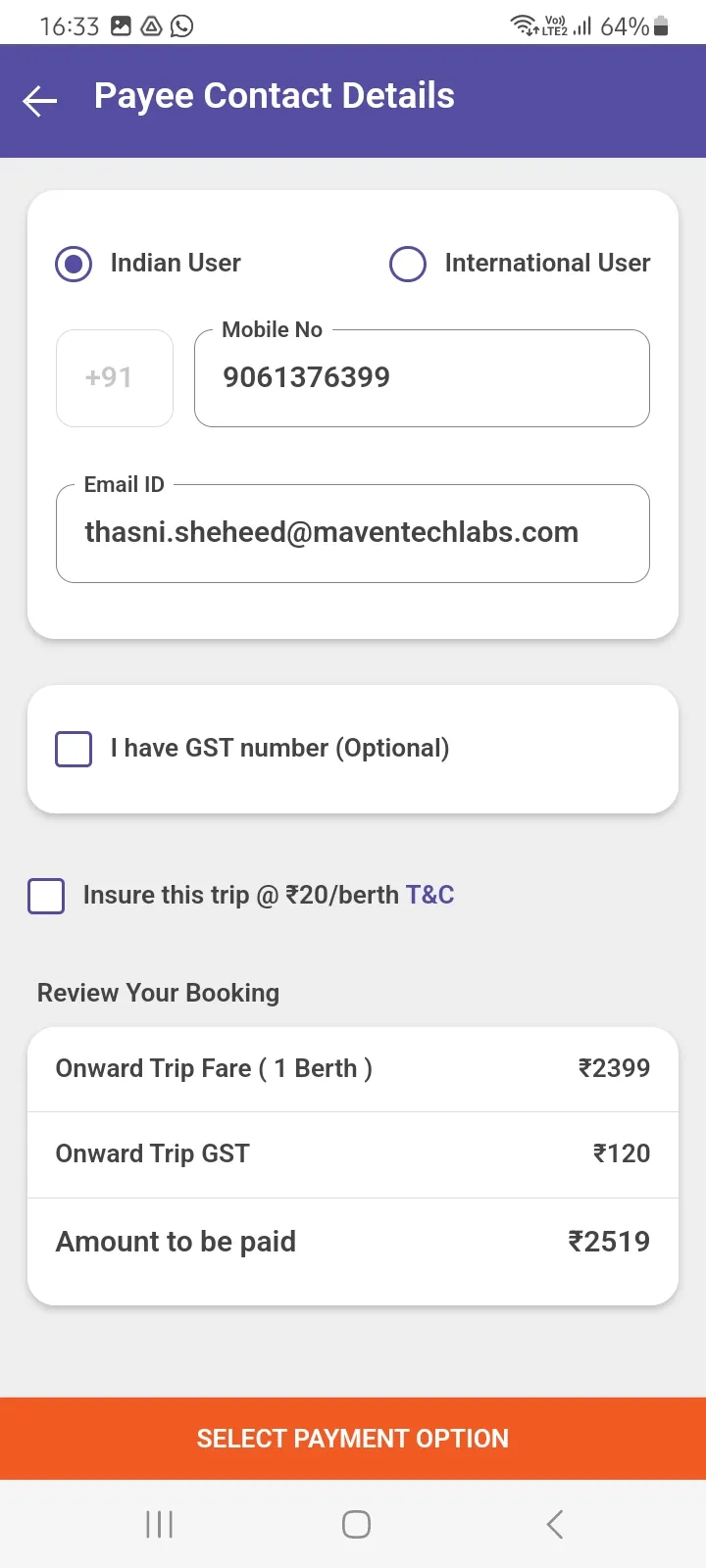
Task: Tap SELECT PAYMENT OPTION button
Action: pos(353,1438)
